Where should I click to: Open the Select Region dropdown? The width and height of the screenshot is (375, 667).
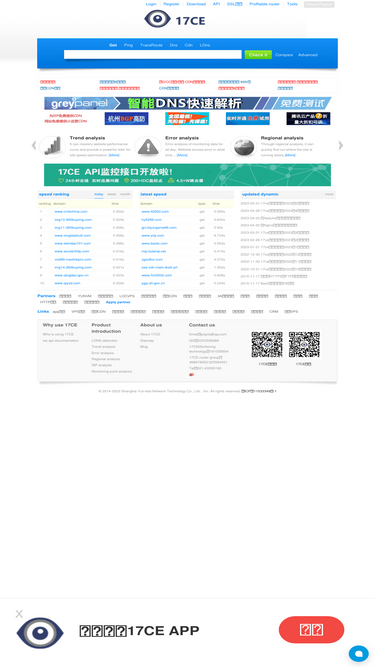click(319, 4)
